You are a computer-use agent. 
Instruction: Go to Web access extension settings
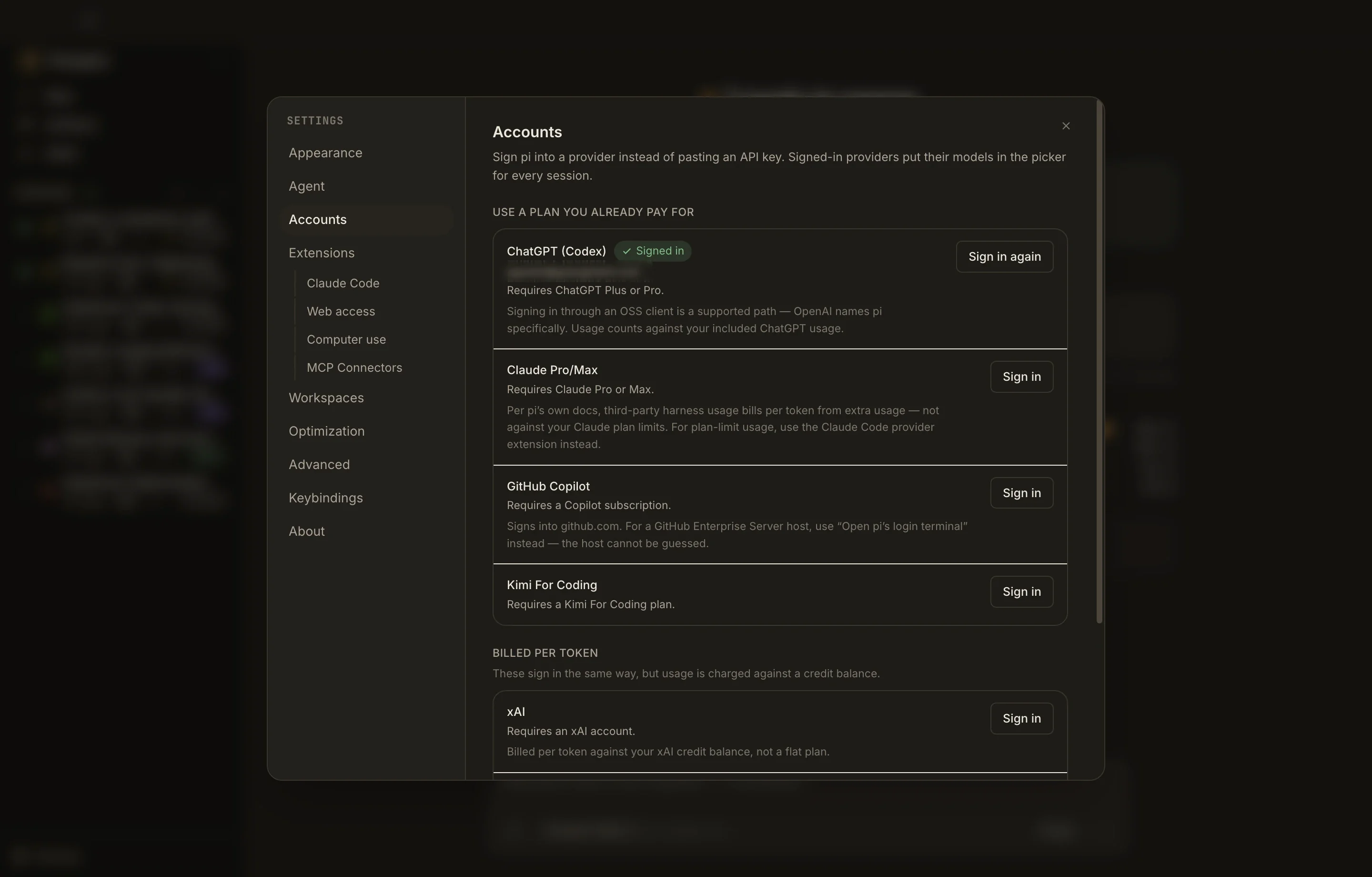click(341, 311)
